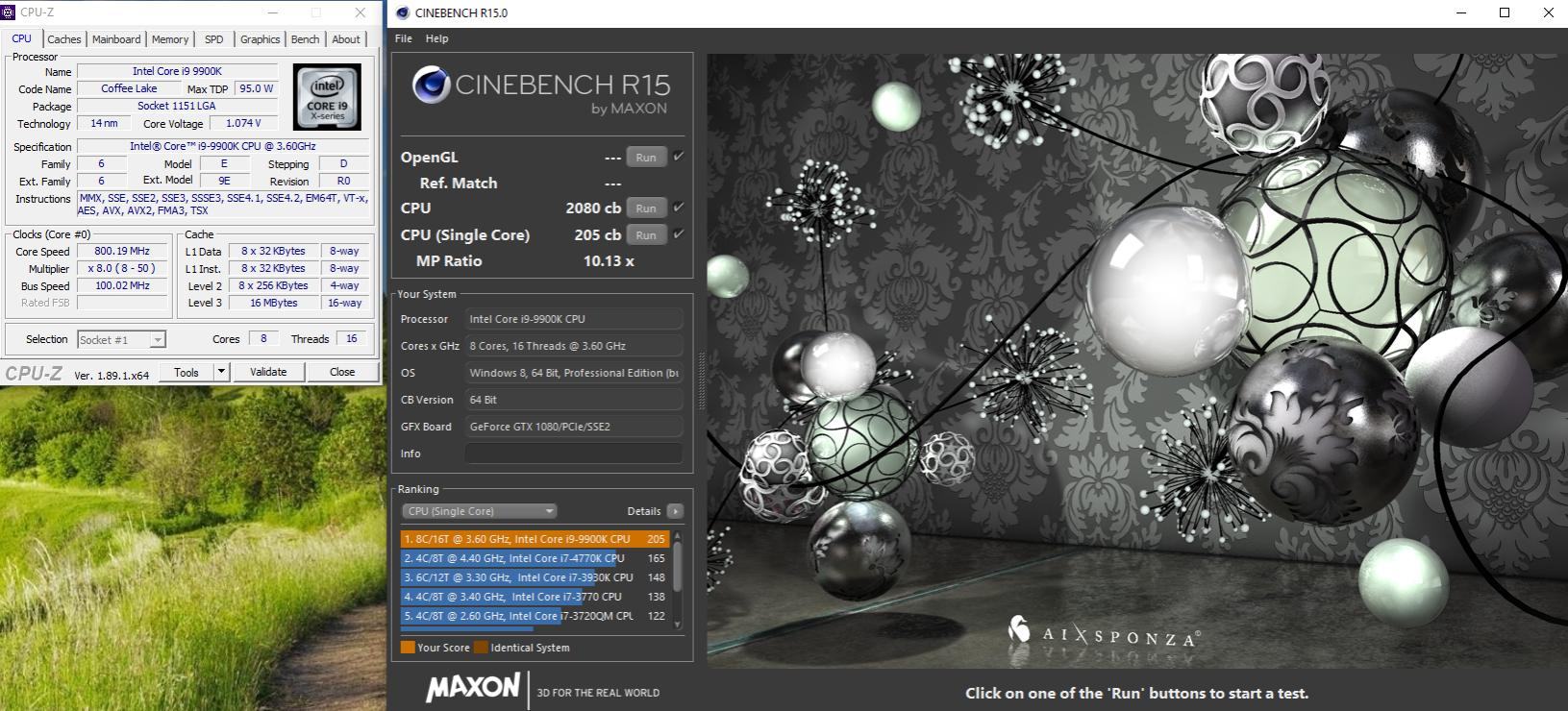Viewport: 1568px width, 711px height.
Task: Click the Threads value 16 in CPU-Z
Action: click(x=352, y=338)
